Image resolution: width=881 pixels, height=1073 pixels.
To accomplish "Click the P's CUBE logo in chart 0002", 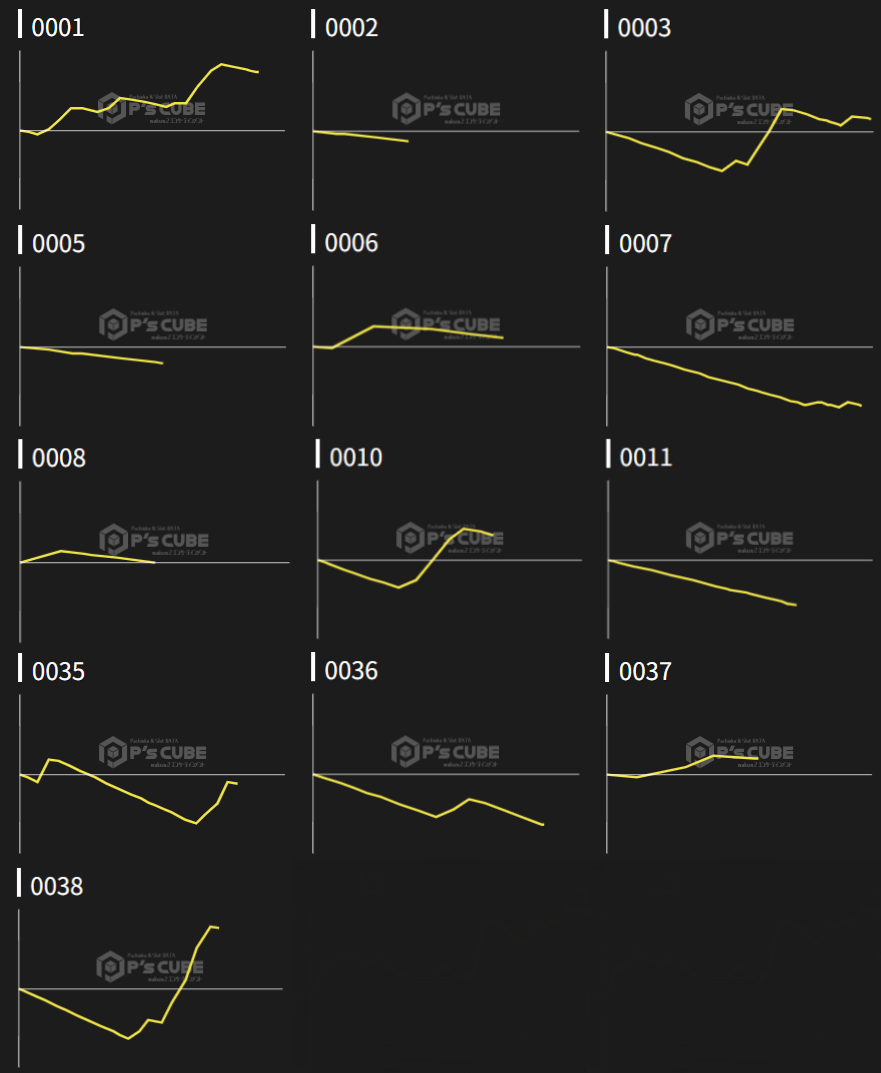I will point(446,108).
